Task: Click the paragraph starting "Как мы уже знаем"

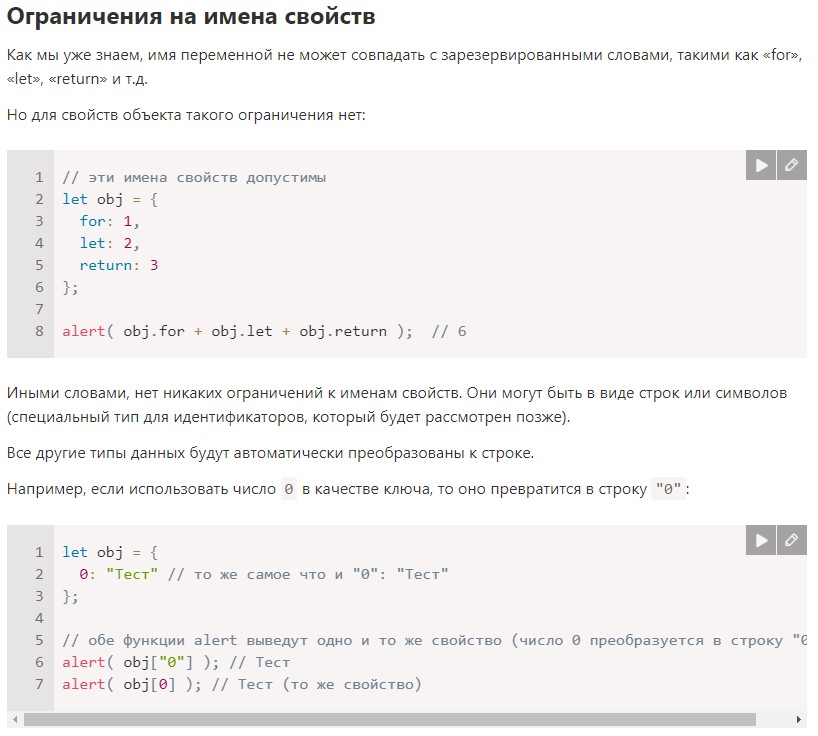Action: (x=404, y=67)
